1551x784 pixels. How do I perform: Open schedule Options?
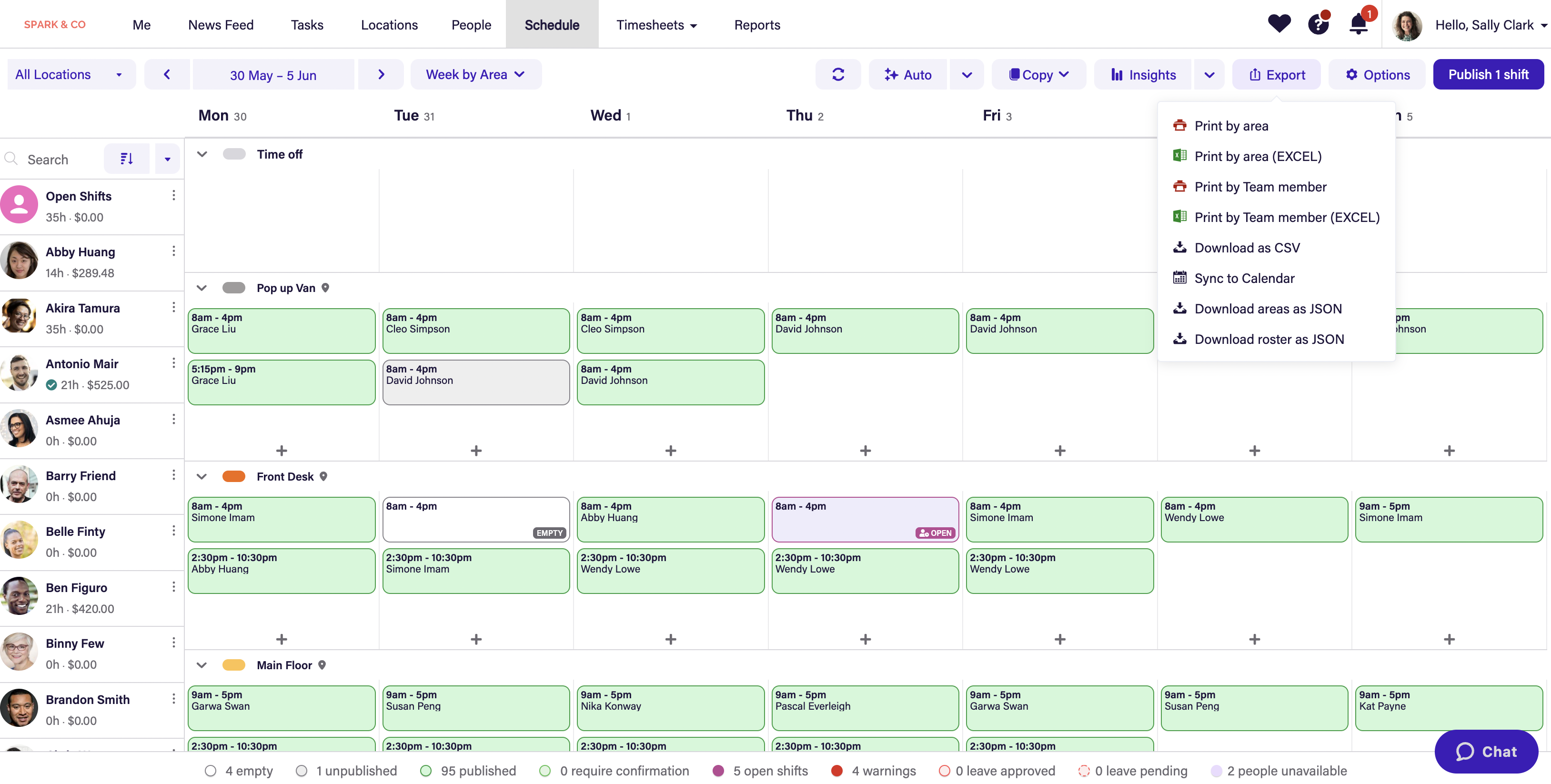pos(1377,74)
